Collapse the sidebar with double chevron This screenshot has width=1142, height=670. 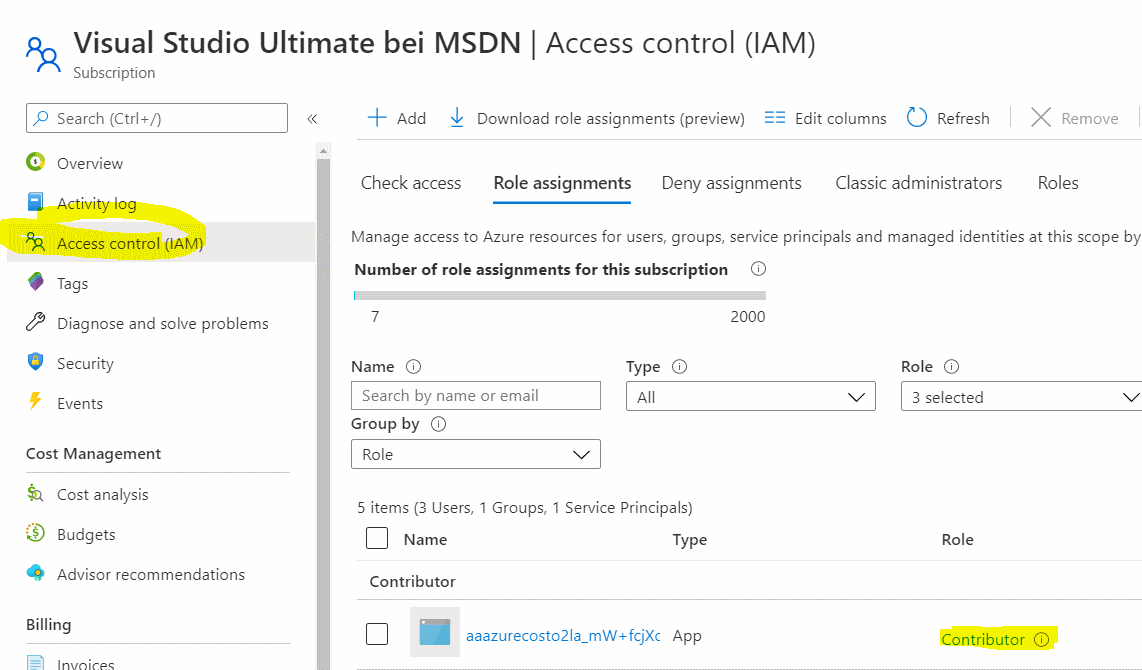(312, 119)
